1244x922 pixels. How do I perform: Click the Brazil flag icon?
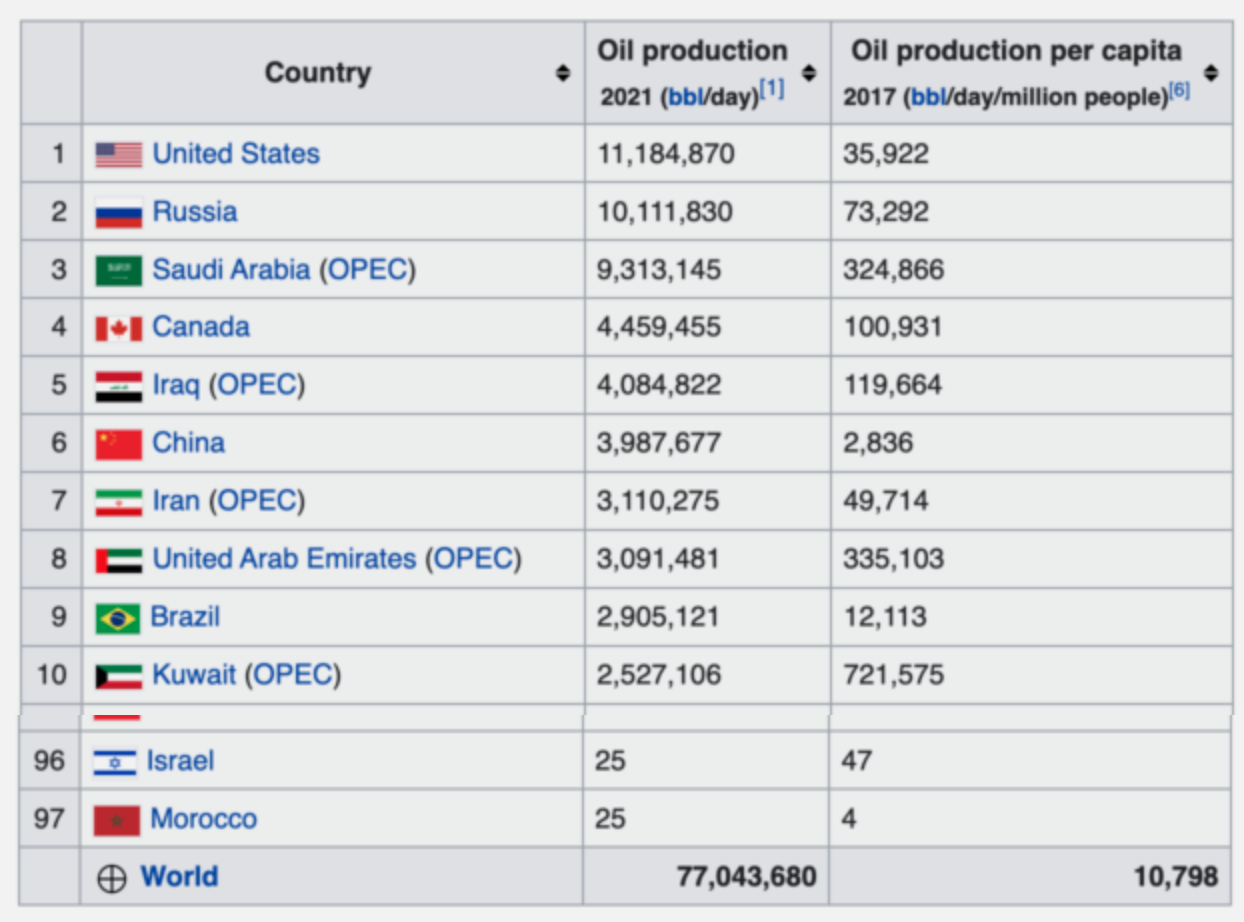[x=117, y=618]
